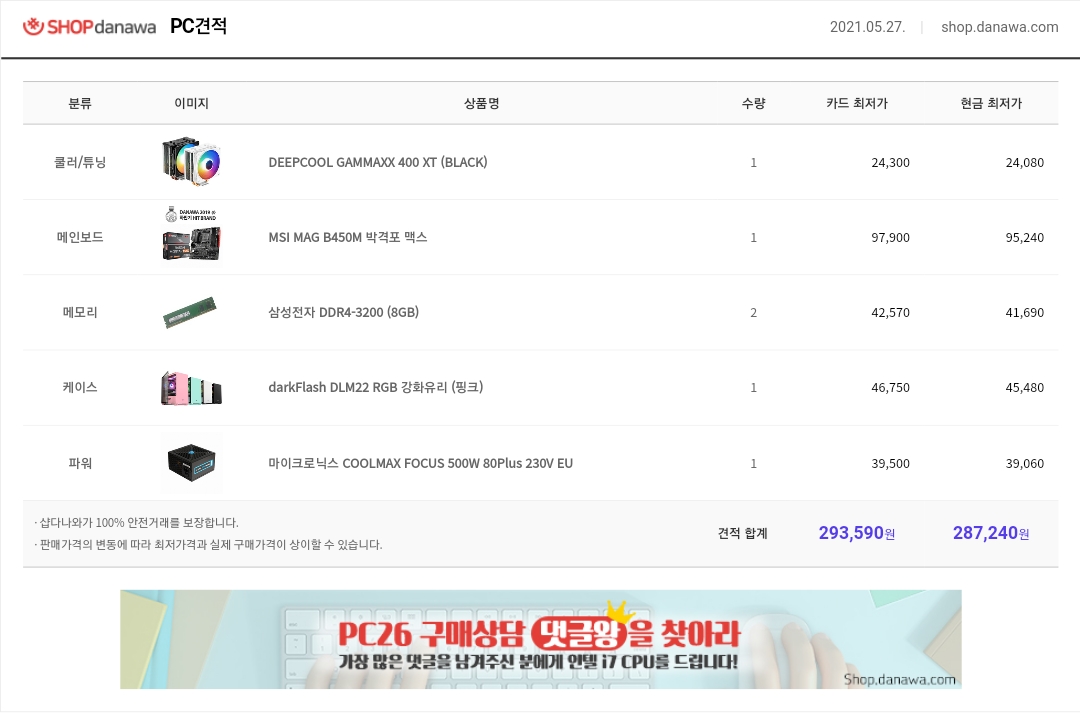Viewport: 1080px width, 715px height.
Task: Click the 상품명 column header
Action: pyautogui.click(x=481, y=103)
